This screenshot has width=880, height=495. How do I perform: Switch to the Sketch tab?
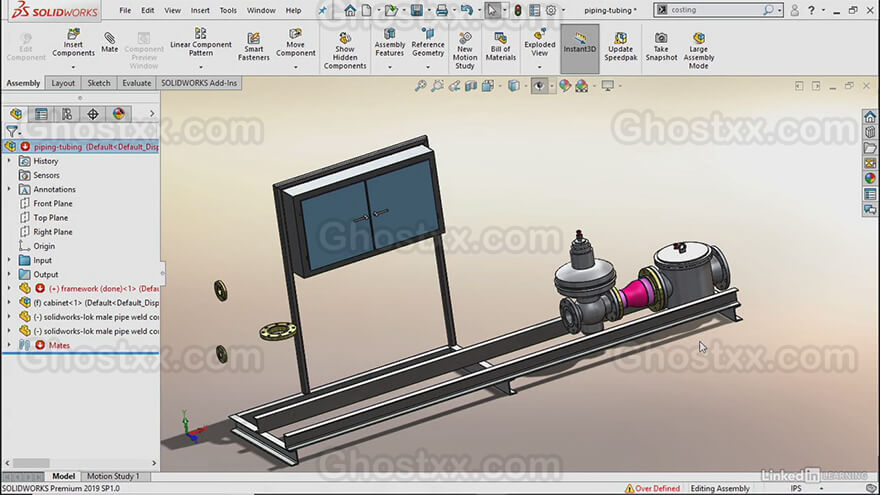tap(99, 83)
